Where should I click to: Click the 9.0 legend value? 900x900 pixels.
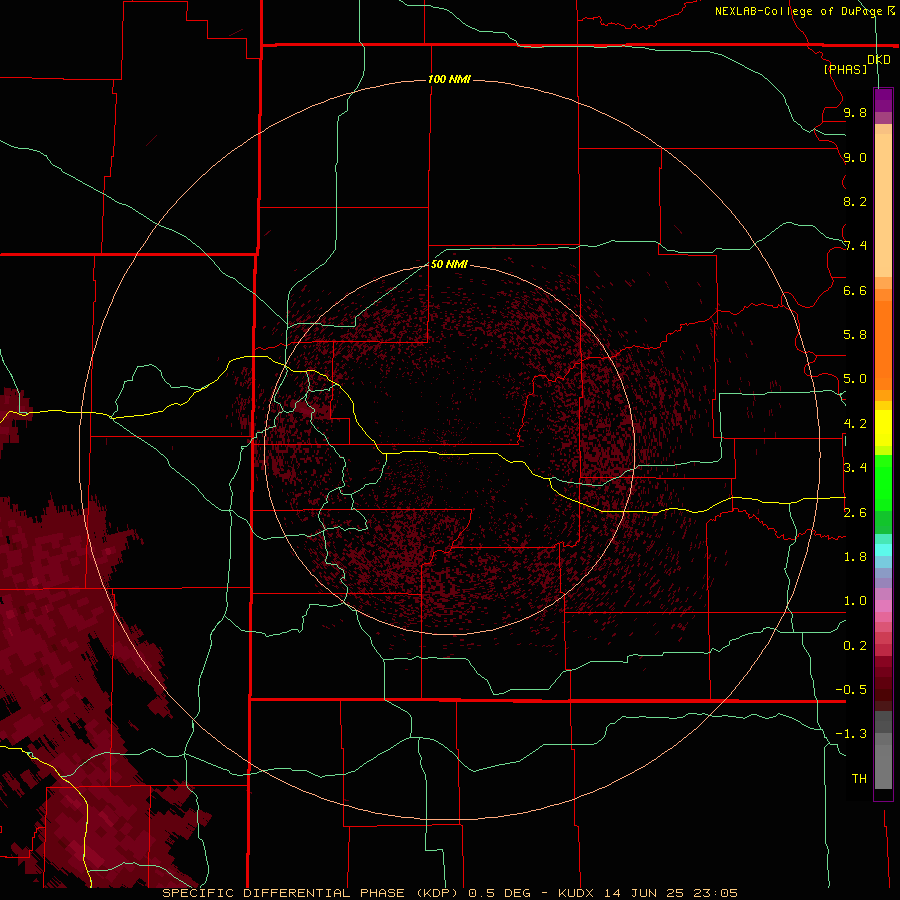(x=855, y=157)
